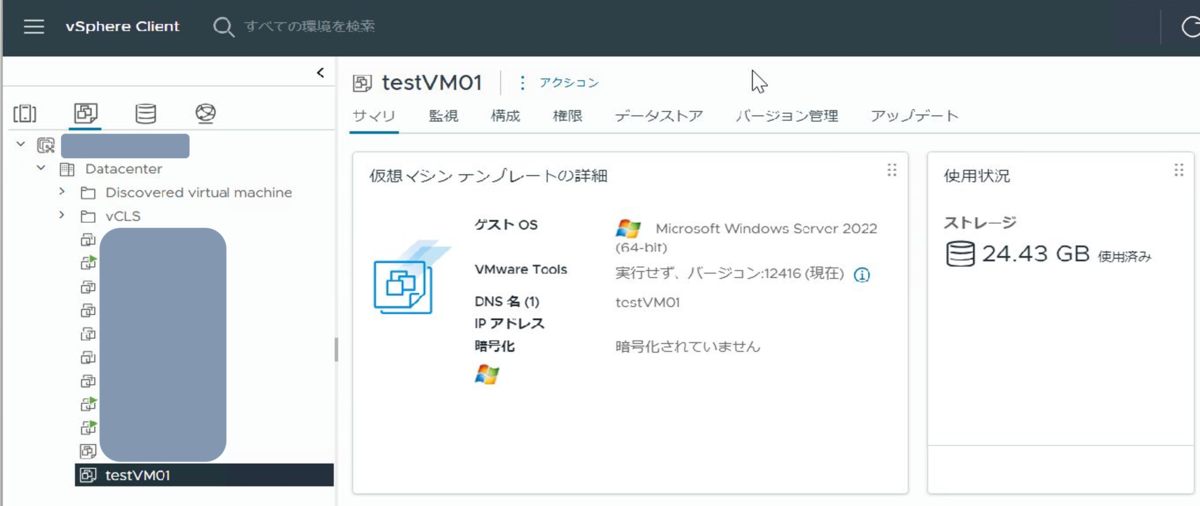1200x506 pixels.
Task: Click the vCenter server icon in tree
Action: 46,145
